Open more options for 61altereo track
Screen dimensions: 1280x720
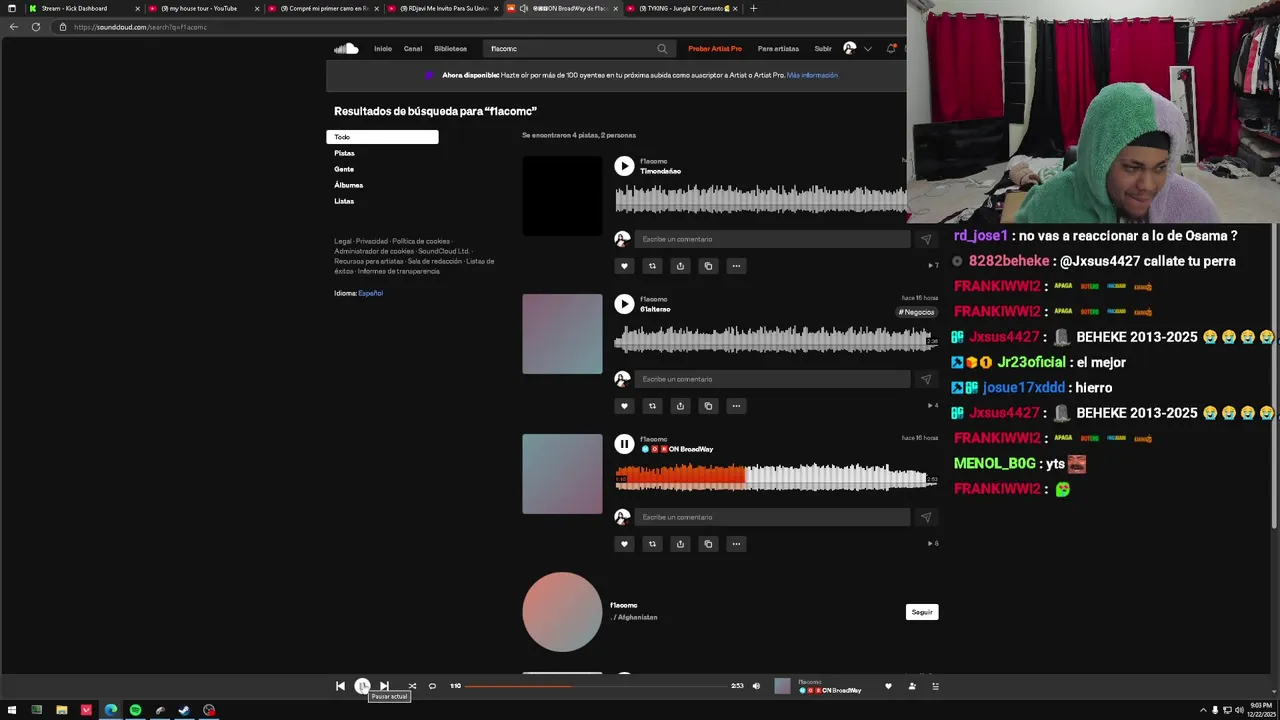click(736, 406)
